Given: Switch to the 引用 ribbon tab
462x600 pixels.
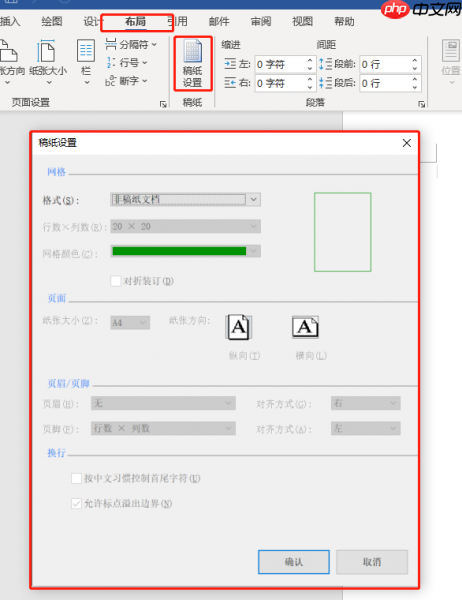Looking at the screenshot, I should (180, 21).
